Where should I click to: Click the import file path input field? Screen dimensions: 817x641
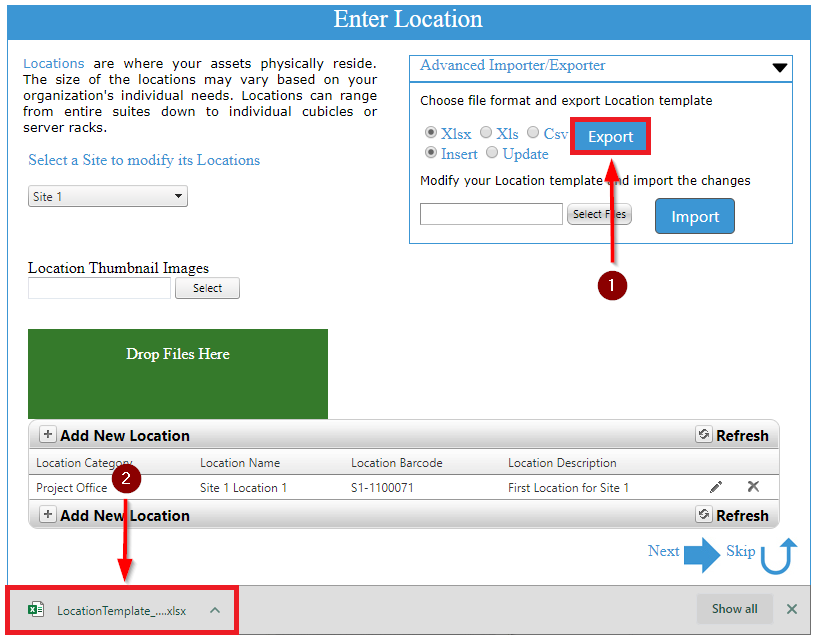point(491,214)
